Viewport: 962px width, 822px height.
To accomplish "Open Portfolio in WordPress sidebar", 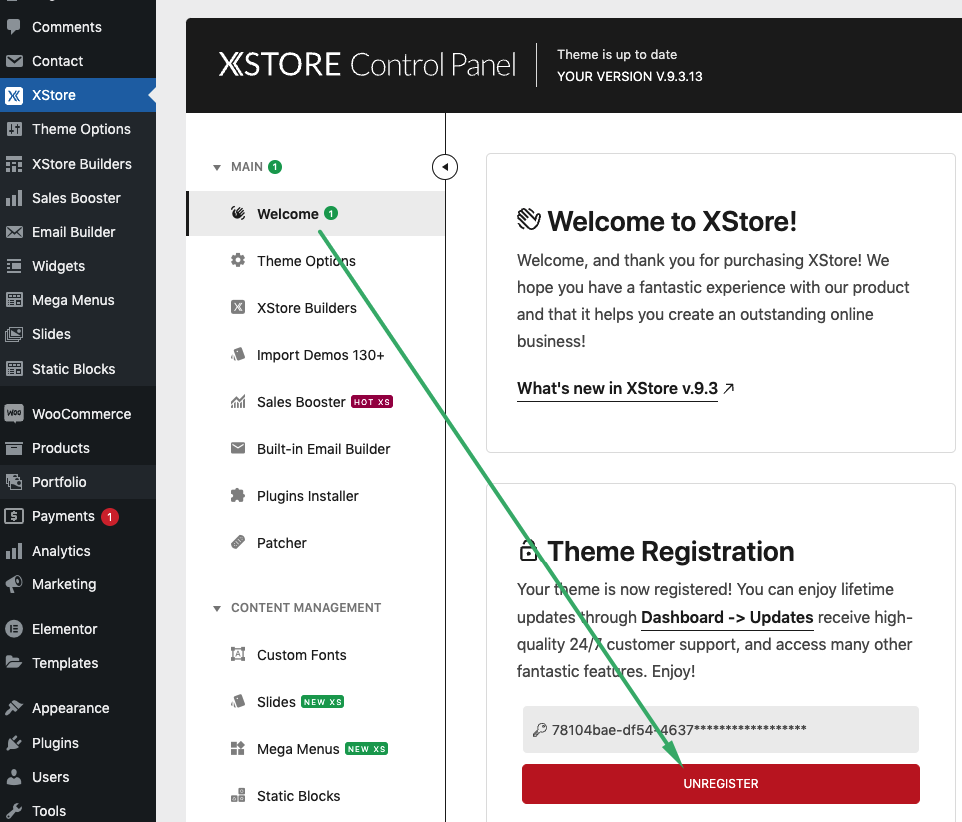I will click(78, 482).
